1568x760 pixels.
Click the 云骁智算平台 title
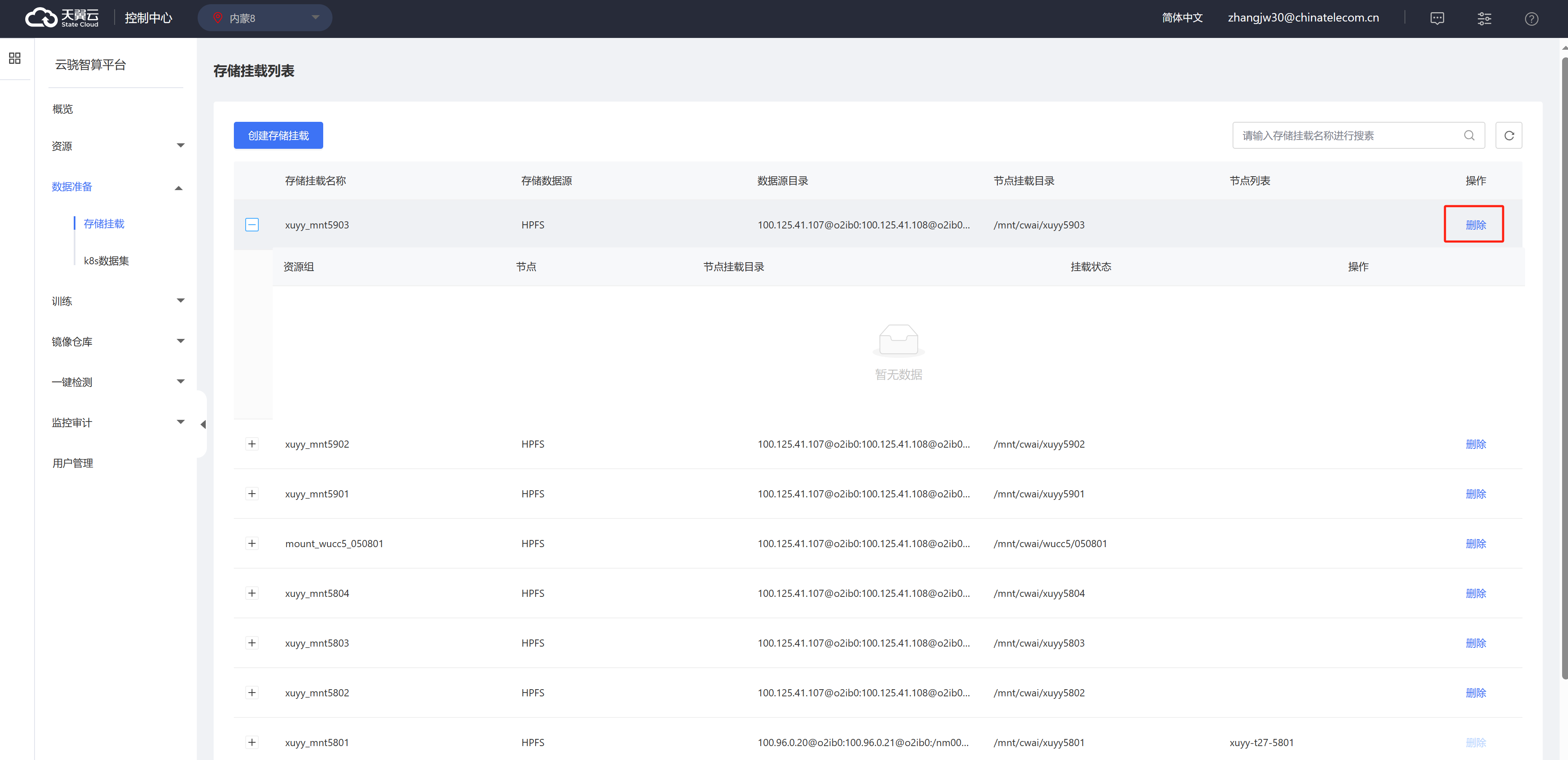tap(90, 64)
